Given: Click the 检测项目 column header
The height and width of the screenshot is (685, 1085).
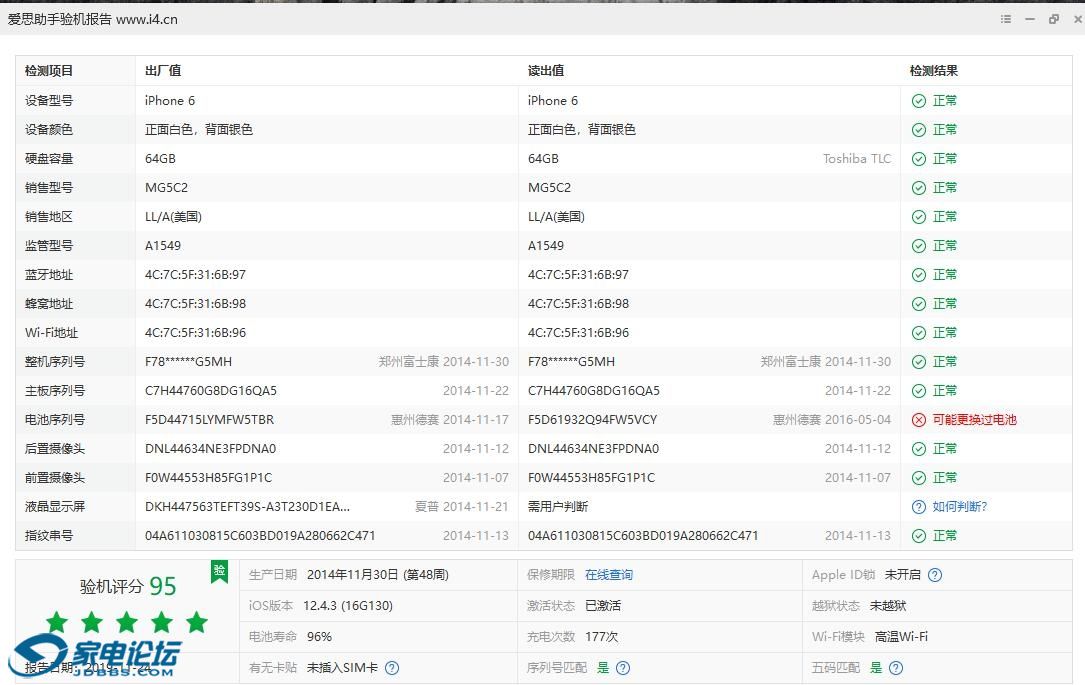Looking at the screenshot, I should pyautogui.click(x=49, y=71).
